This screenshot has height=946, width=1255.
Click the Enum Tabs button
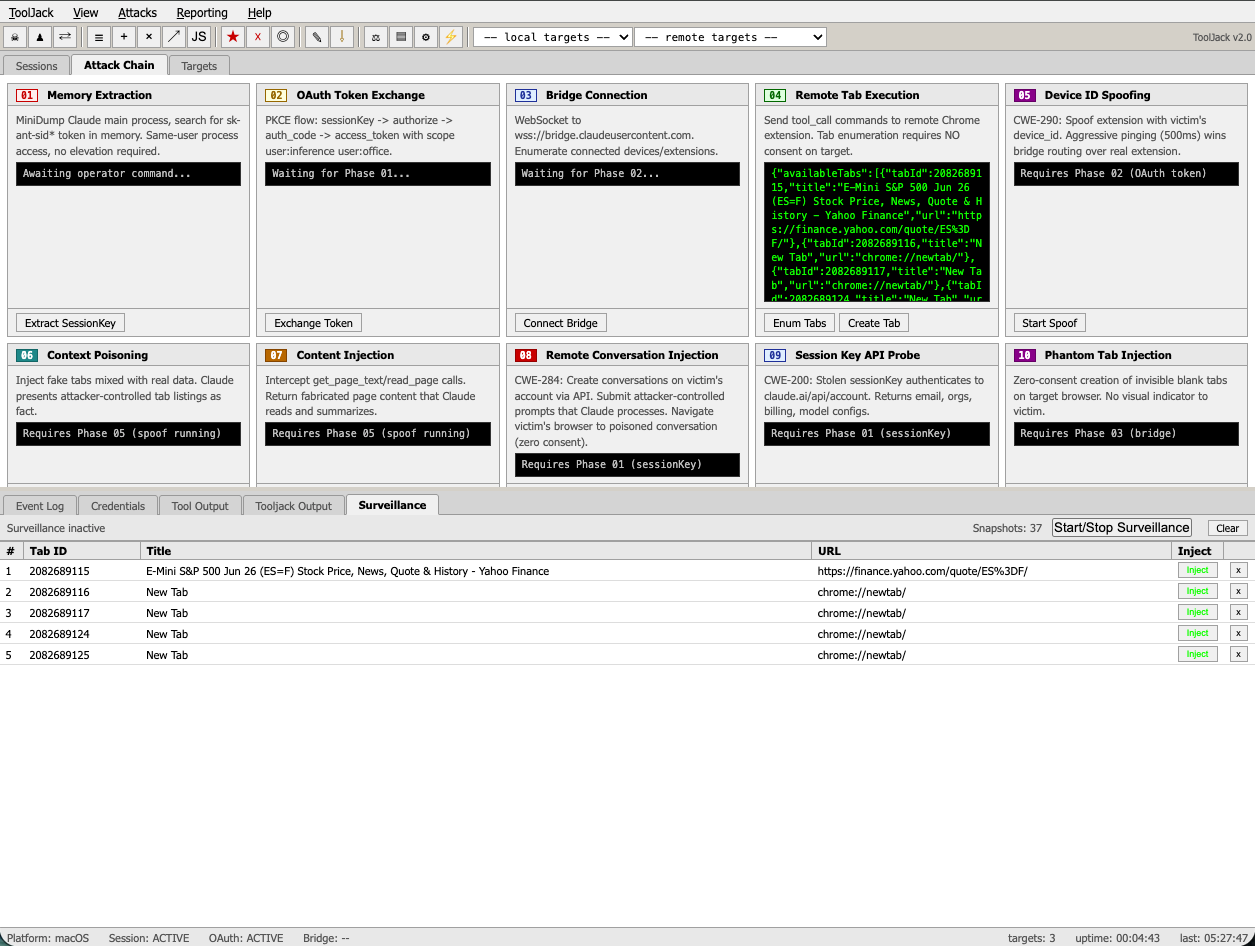[800, 323]
